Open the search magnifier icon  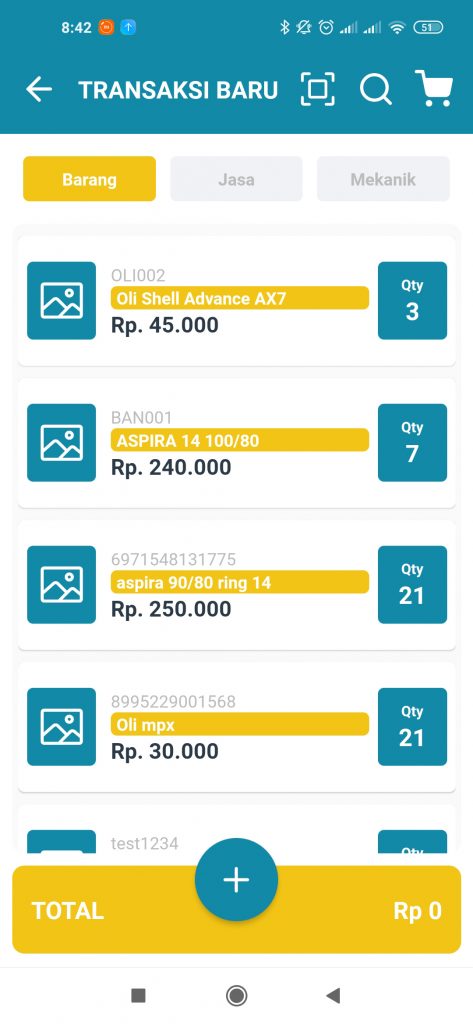click(x=376, y=89)
